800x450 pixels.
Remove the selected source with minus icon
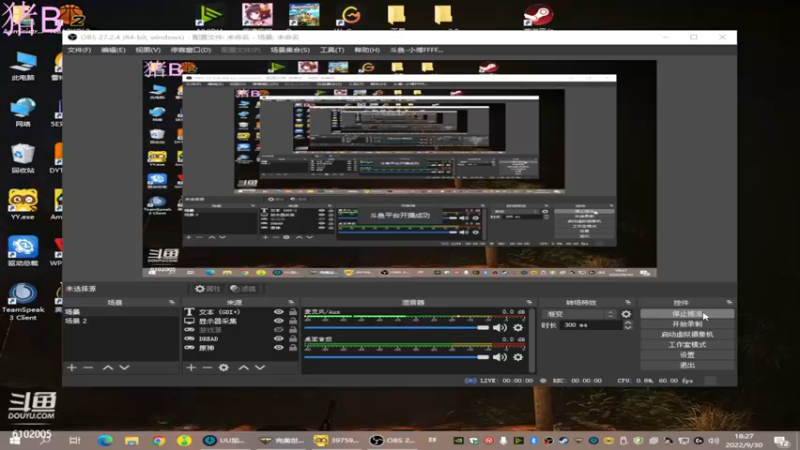(207, 367)
